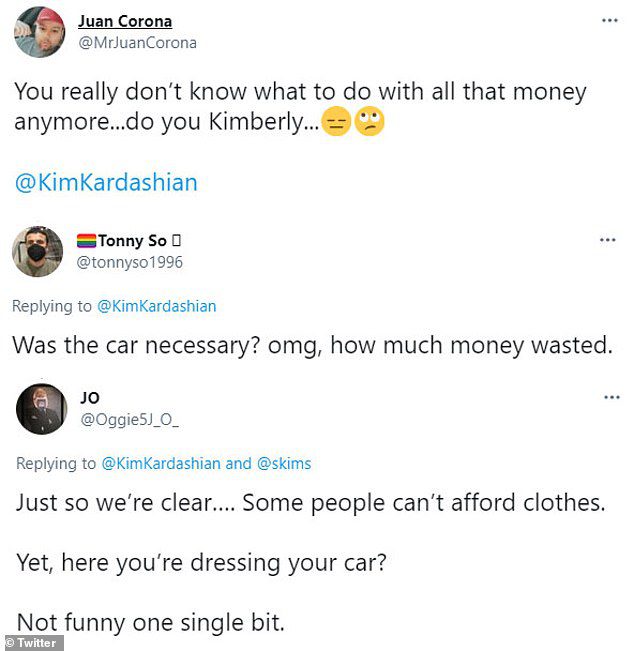Open the @Oggie5J_O_ handle
Image resolution: width=634 pixels, height=651 pixels.
click(130, 420)
